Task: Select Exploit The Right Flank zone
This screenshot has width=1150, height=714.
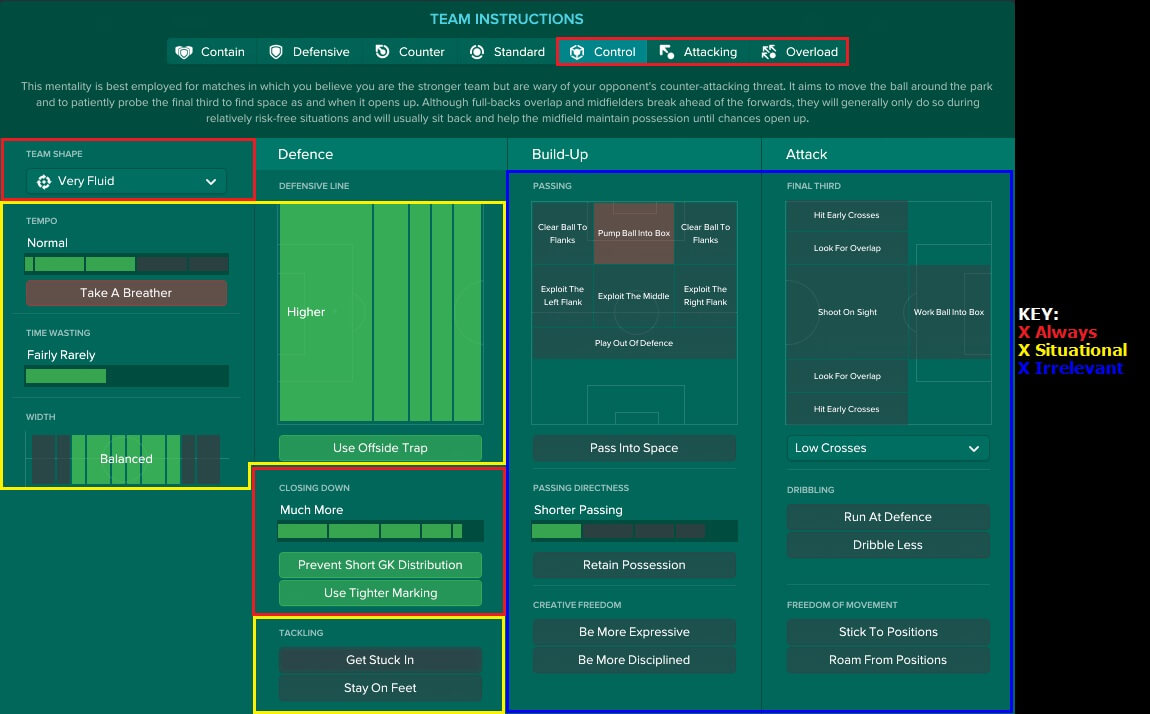Action: point(706,295)
